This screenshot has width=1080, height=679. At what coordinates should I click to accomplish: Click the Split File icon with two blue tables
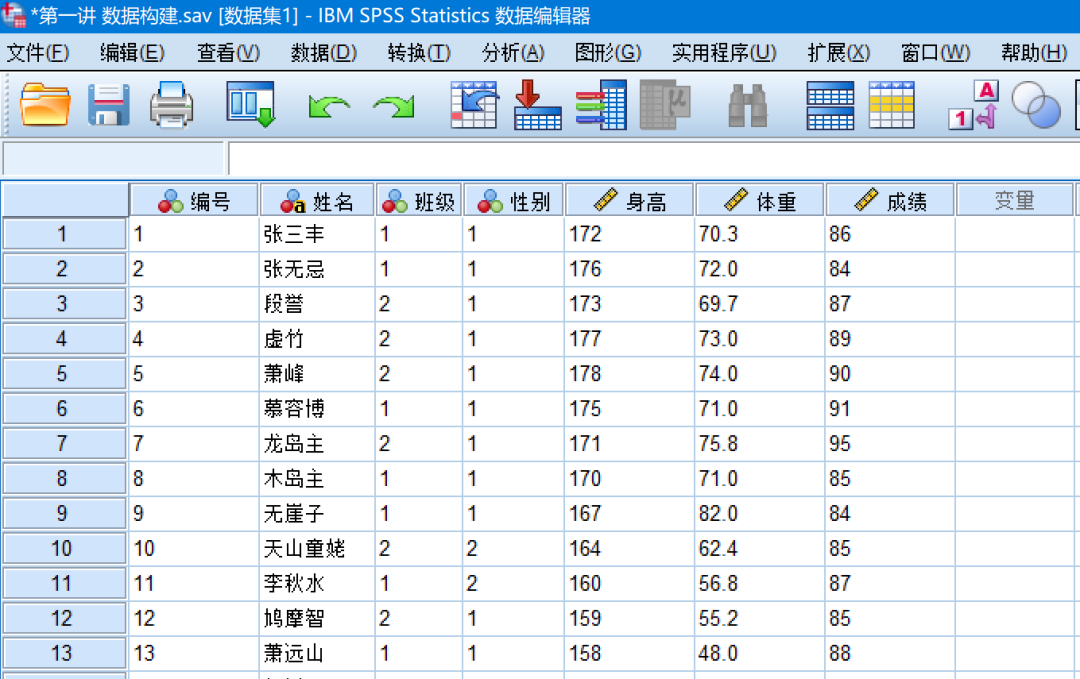tap(830, 105)
